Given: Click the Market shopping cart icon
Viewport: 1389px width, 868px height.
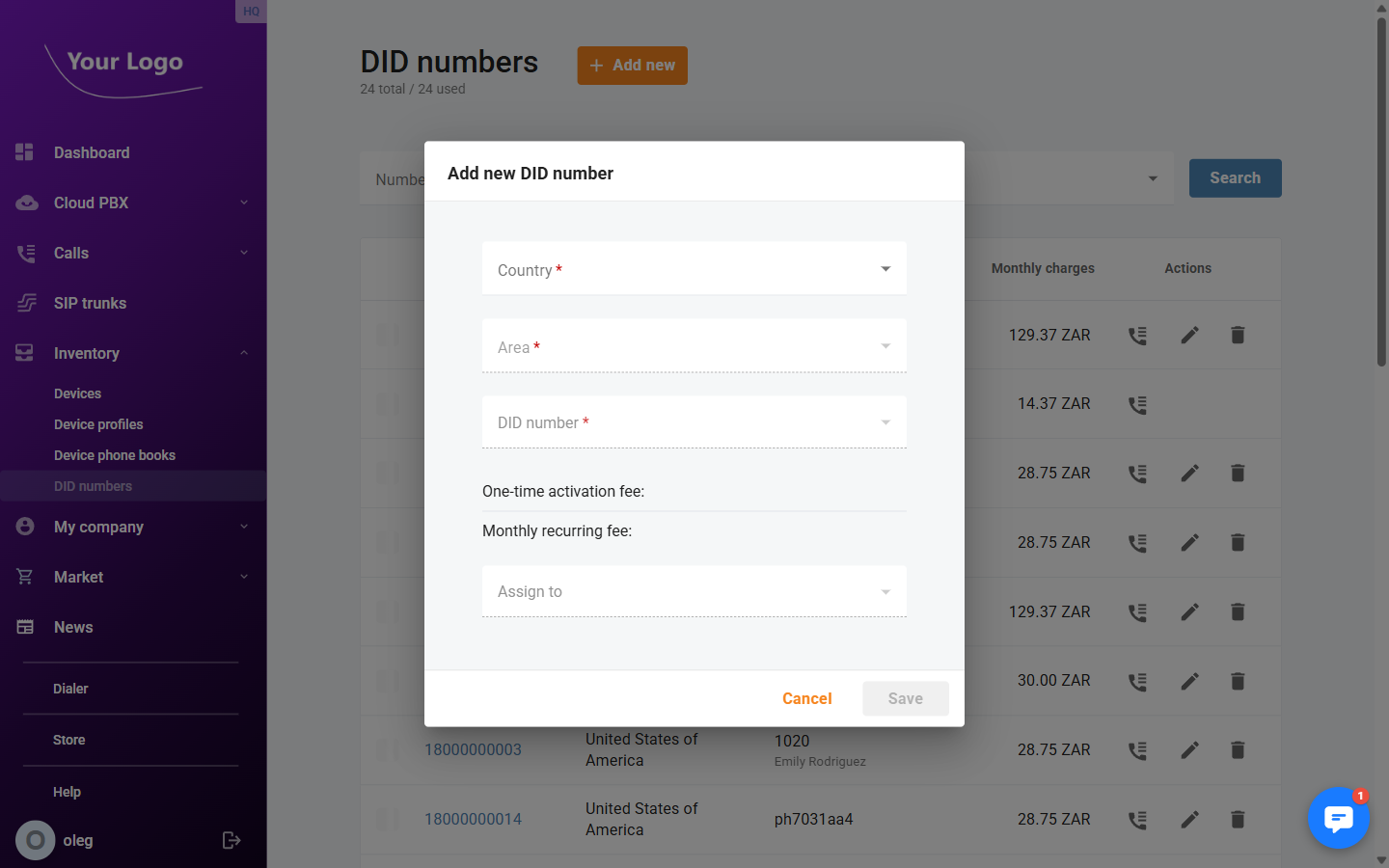Looking at the screenshot, I should pos(23,577).
